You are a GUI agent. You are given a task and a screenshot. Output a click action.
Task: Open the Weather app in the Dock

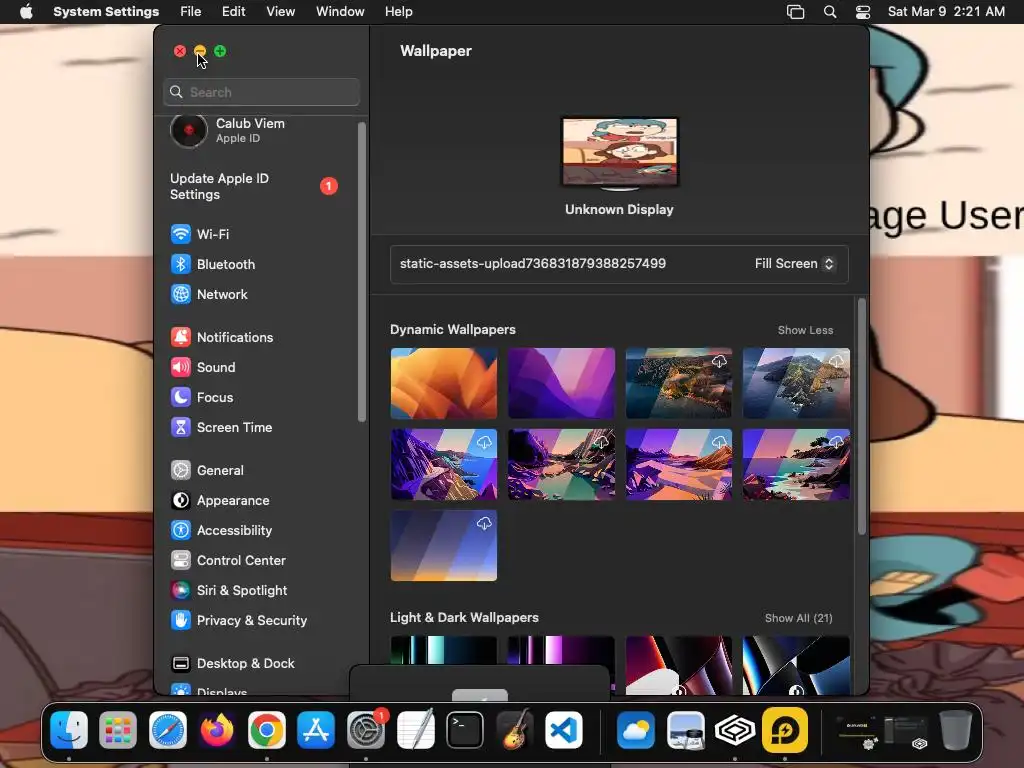tap(635, 729)
